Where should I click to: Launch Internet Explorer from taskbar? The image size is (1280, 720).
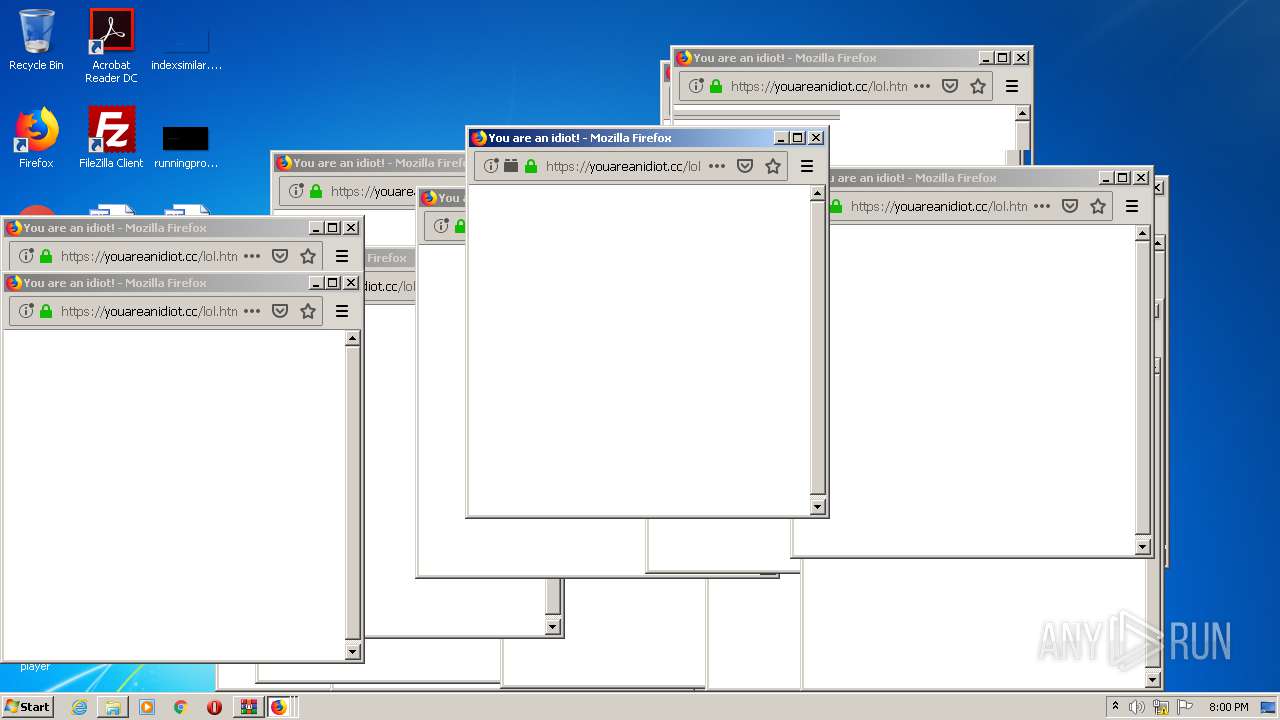pos(79,707)
